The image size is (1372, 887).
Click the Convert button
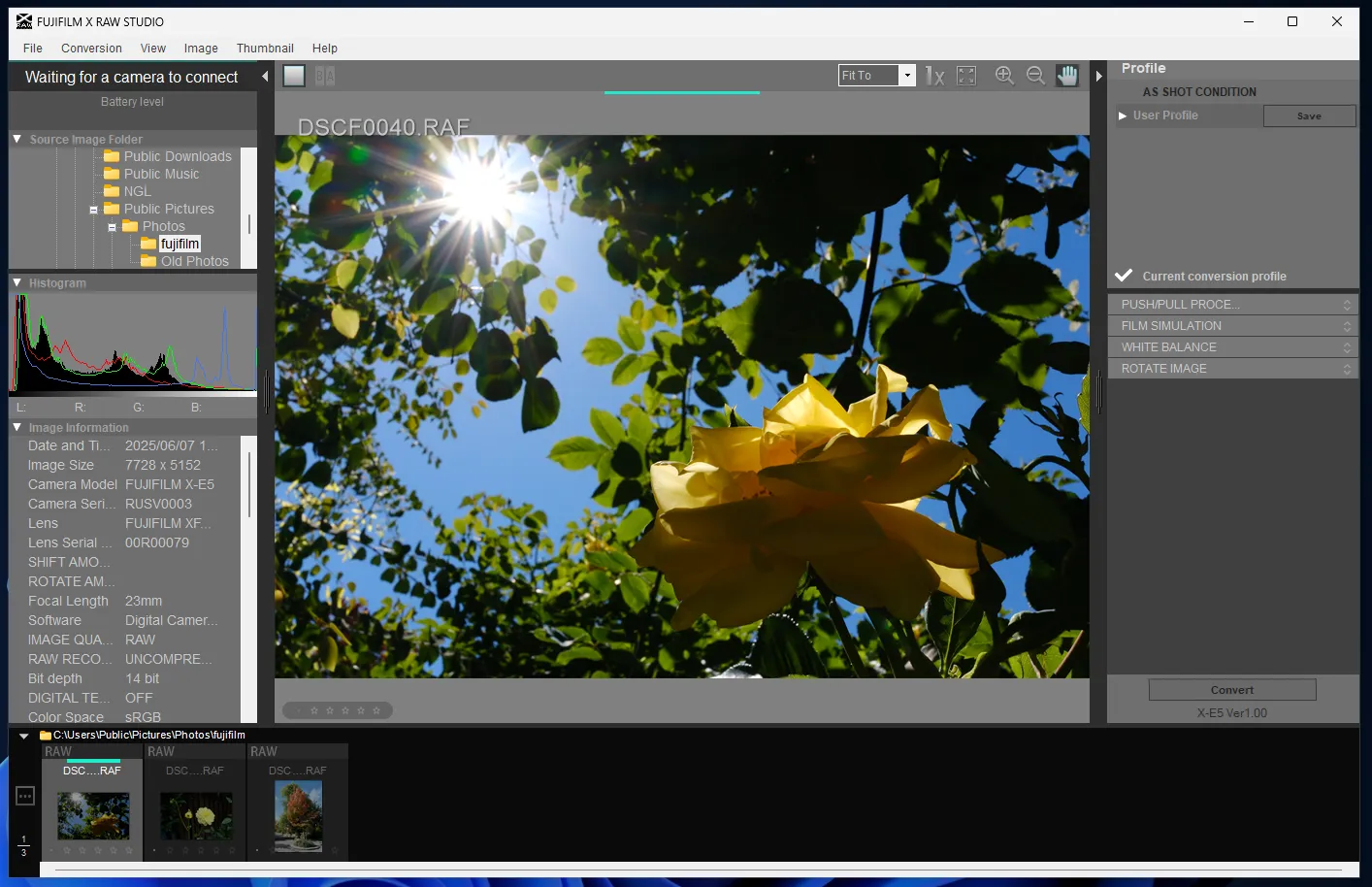(1231, 689)
